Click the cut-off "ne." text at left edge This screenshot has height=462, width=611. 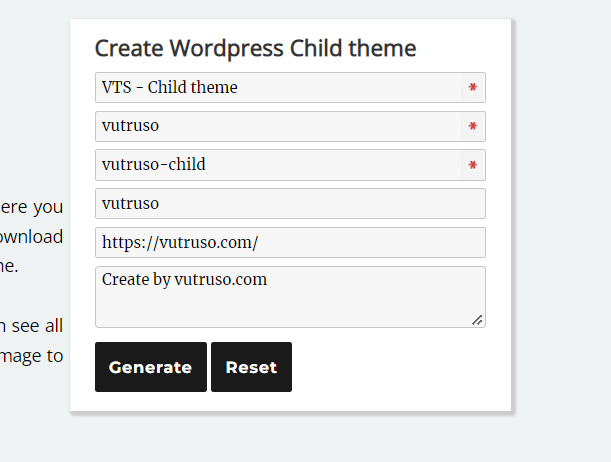point(9,266)
